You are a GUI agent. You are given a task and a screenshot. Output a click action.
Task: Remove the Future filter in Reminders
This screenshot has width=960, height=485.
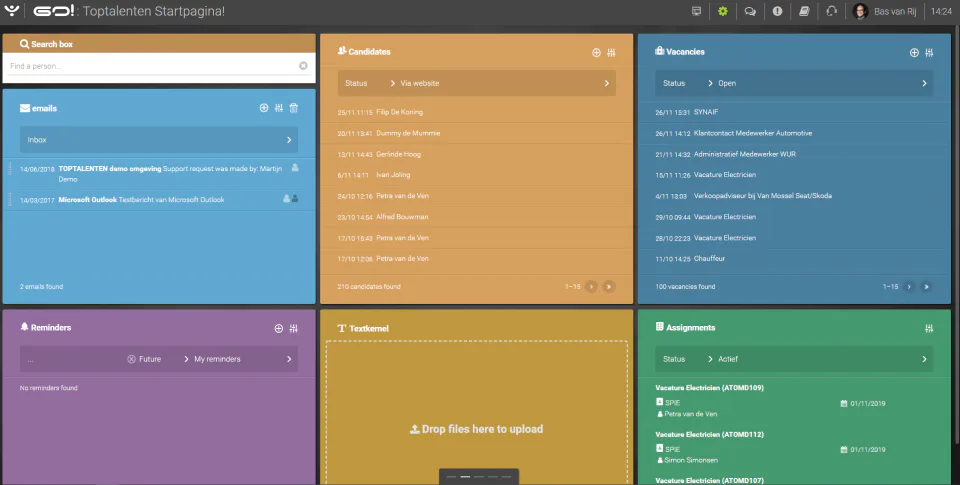click(131, 359)
